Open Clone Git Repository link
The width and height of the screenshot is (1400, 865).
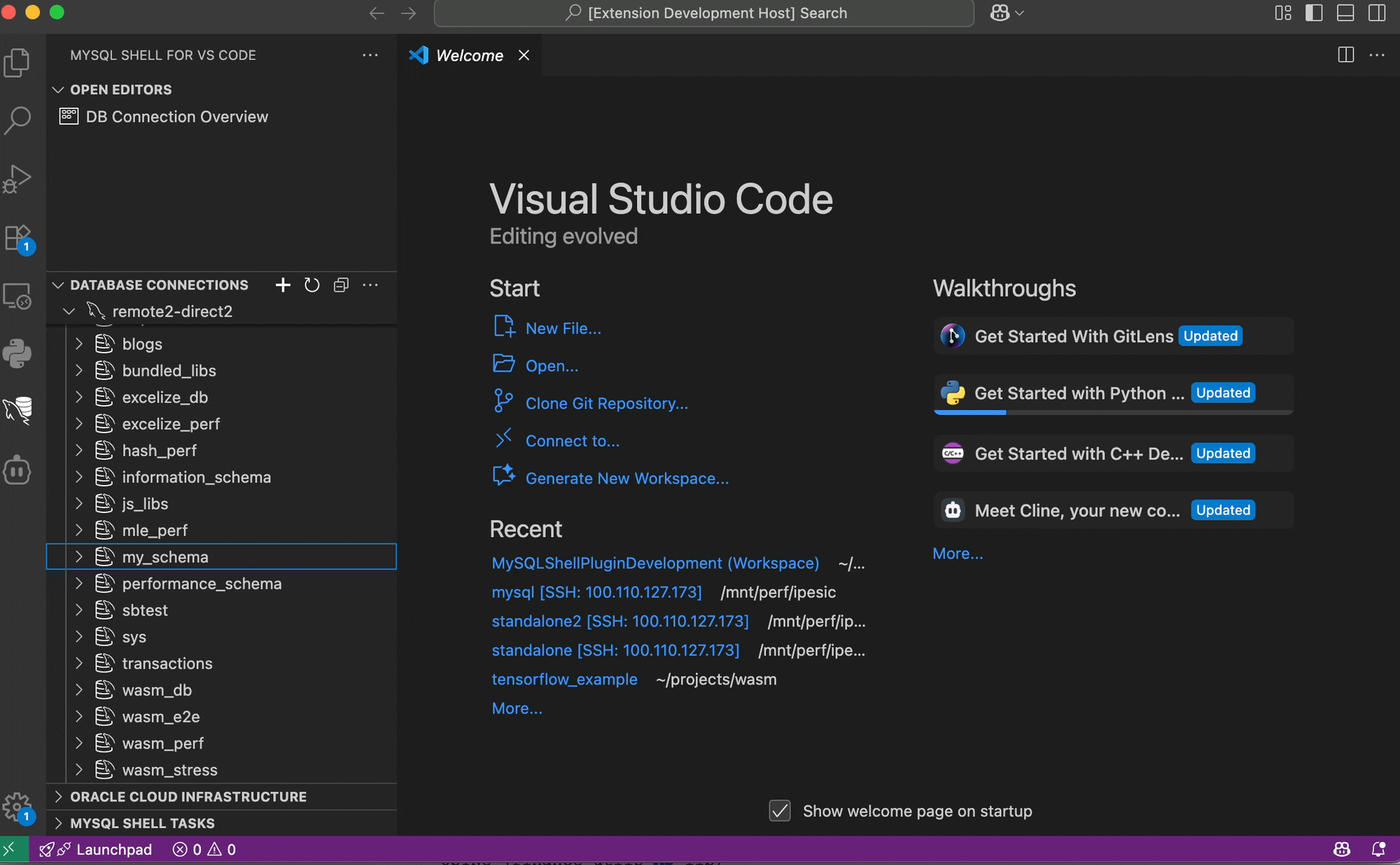point(606,403)
